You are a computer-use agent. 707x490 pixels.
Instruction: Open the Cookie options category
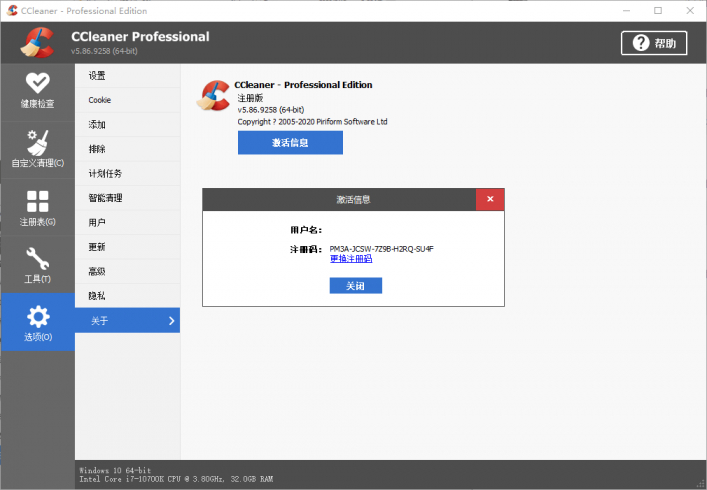128,100
